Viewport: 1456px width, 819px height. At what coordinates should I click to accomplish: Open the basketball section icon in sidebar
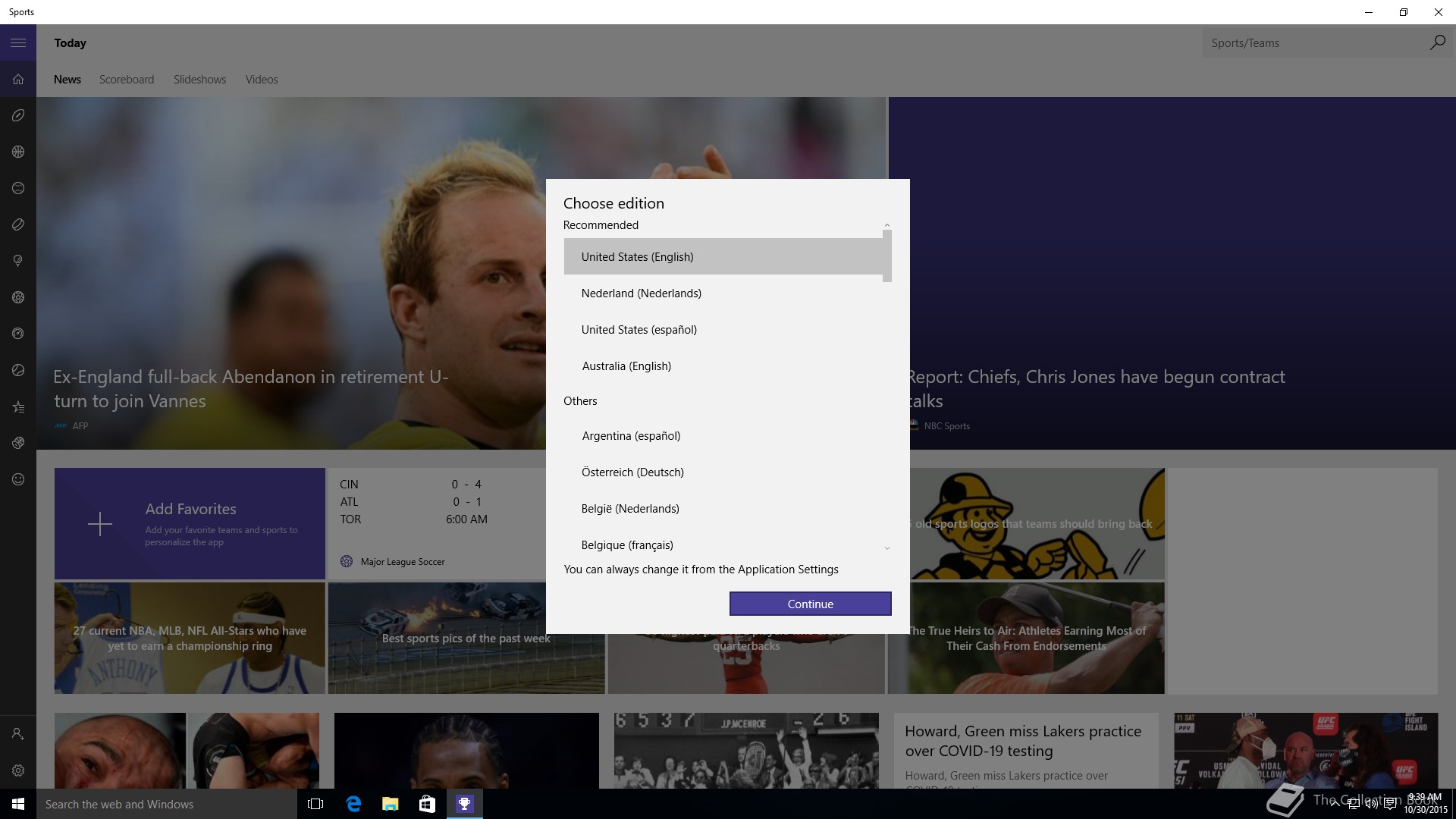tap(18, 152)
